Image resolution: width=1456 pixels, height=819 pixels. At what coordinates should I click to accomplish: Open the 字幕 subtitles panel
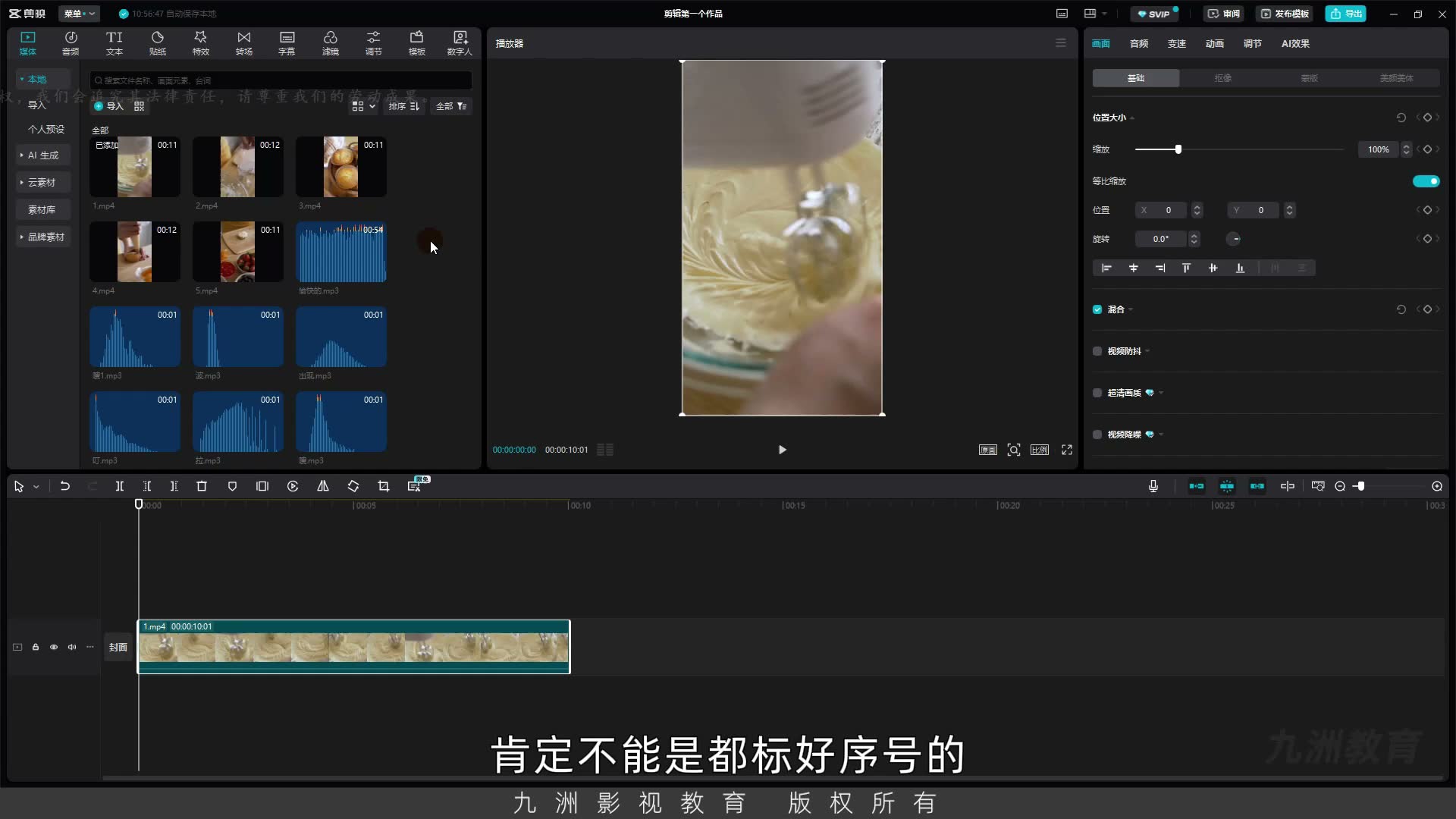pyautogui.click(x=287, y=43)
